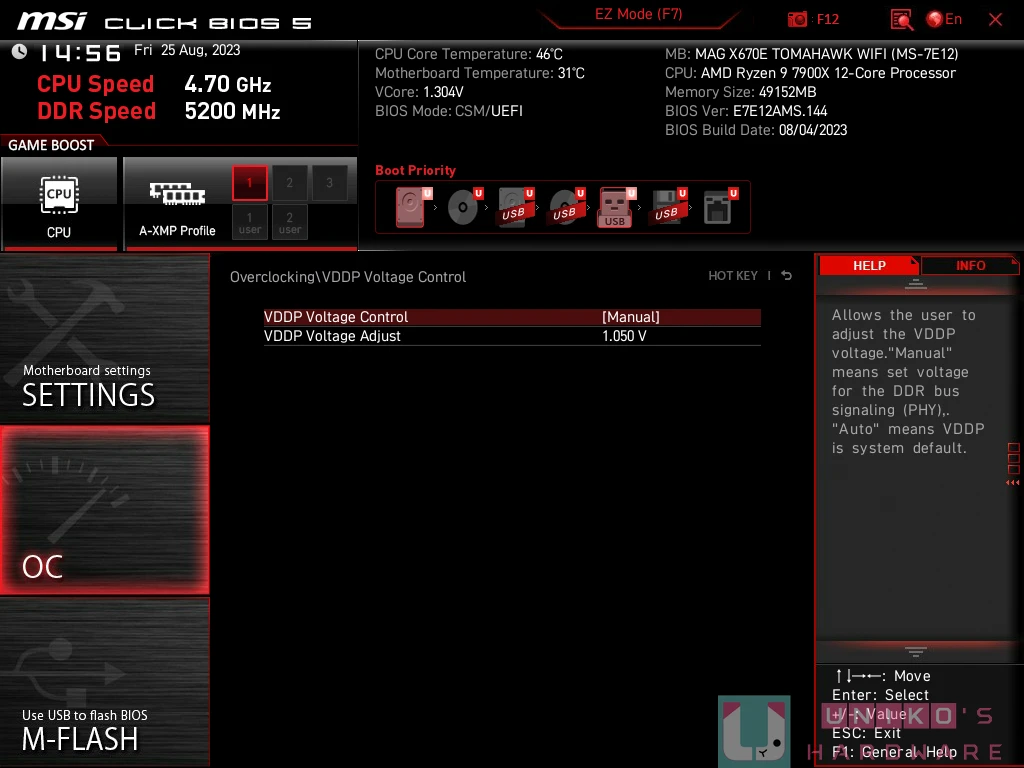Click the Memory Size 49152MB text
The width and height of the screenshot is (1024, 768).
pyautogui.click(x=741, y=92)
